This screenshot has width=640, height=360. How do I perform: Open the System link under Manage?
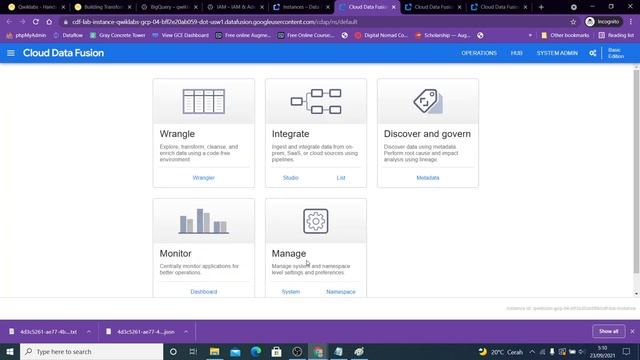291,292
